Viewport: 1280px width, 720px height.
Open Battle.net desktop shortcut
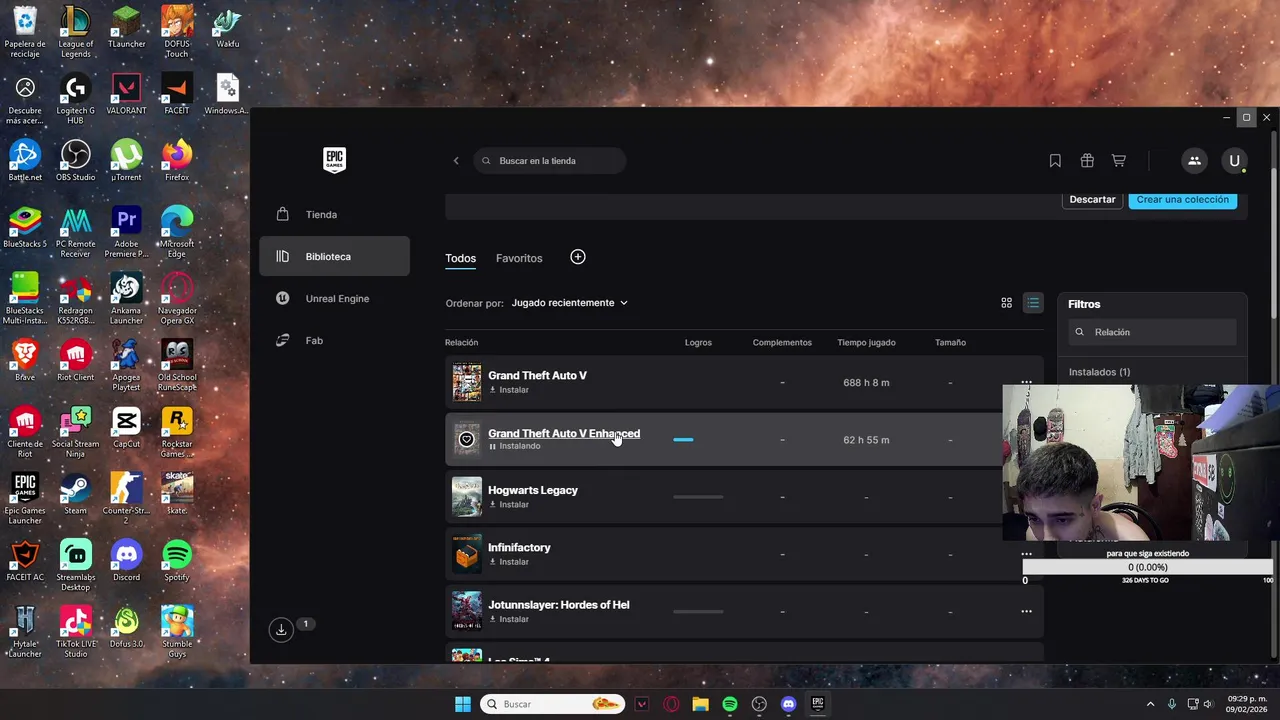(25, 162)
